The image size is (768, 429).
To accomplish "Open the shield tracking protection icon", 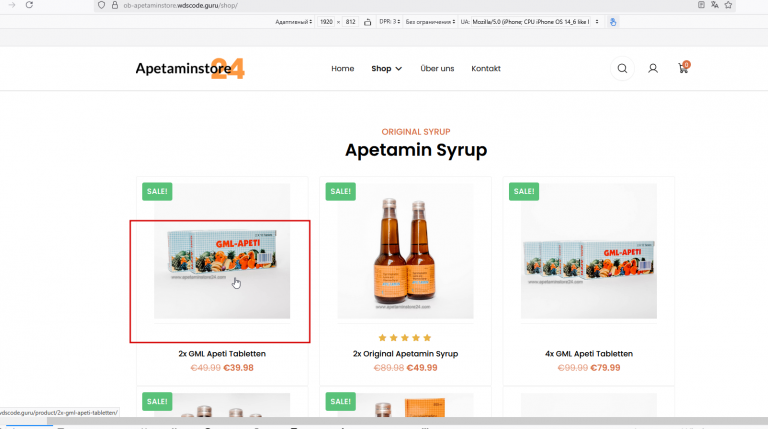I will pyautogui.click(x=101, y=5).
